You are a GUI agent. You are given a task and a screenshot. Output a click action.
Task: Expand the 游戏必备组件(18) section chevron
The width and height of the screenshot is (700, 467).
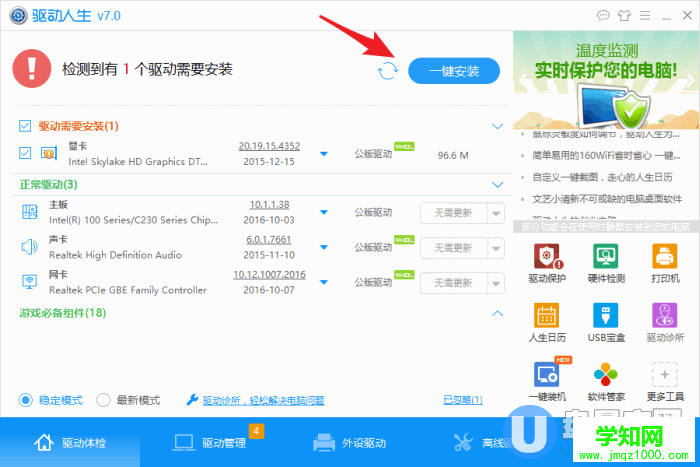(497, 313)
